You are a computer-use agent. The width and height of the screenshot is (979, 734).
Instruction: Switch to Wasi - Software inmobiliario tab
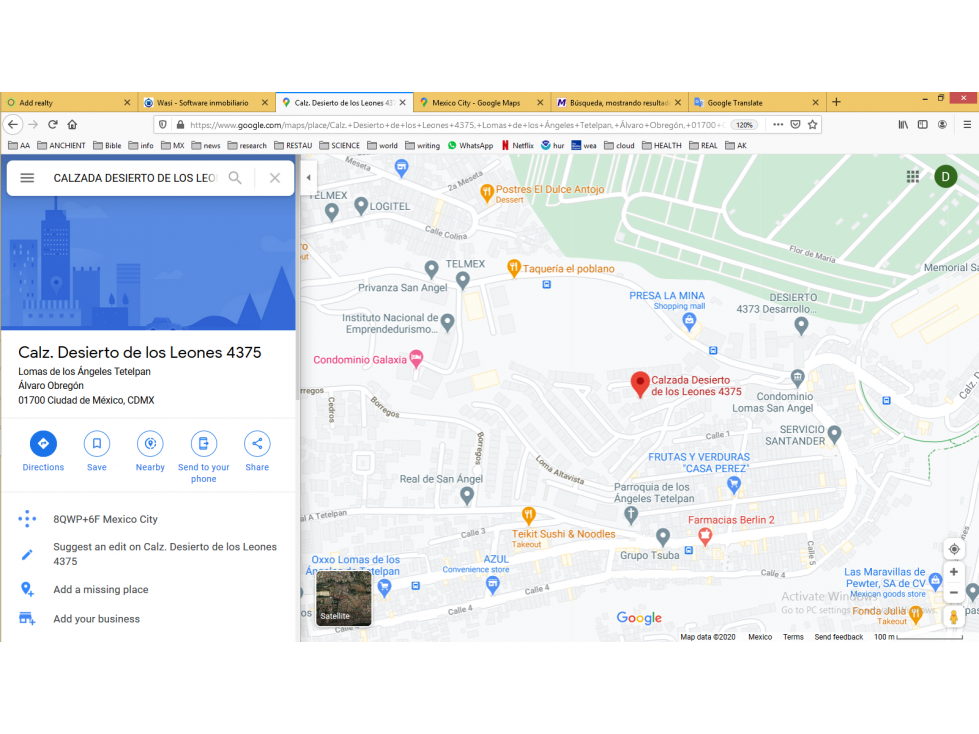click(x=206, y=102)
